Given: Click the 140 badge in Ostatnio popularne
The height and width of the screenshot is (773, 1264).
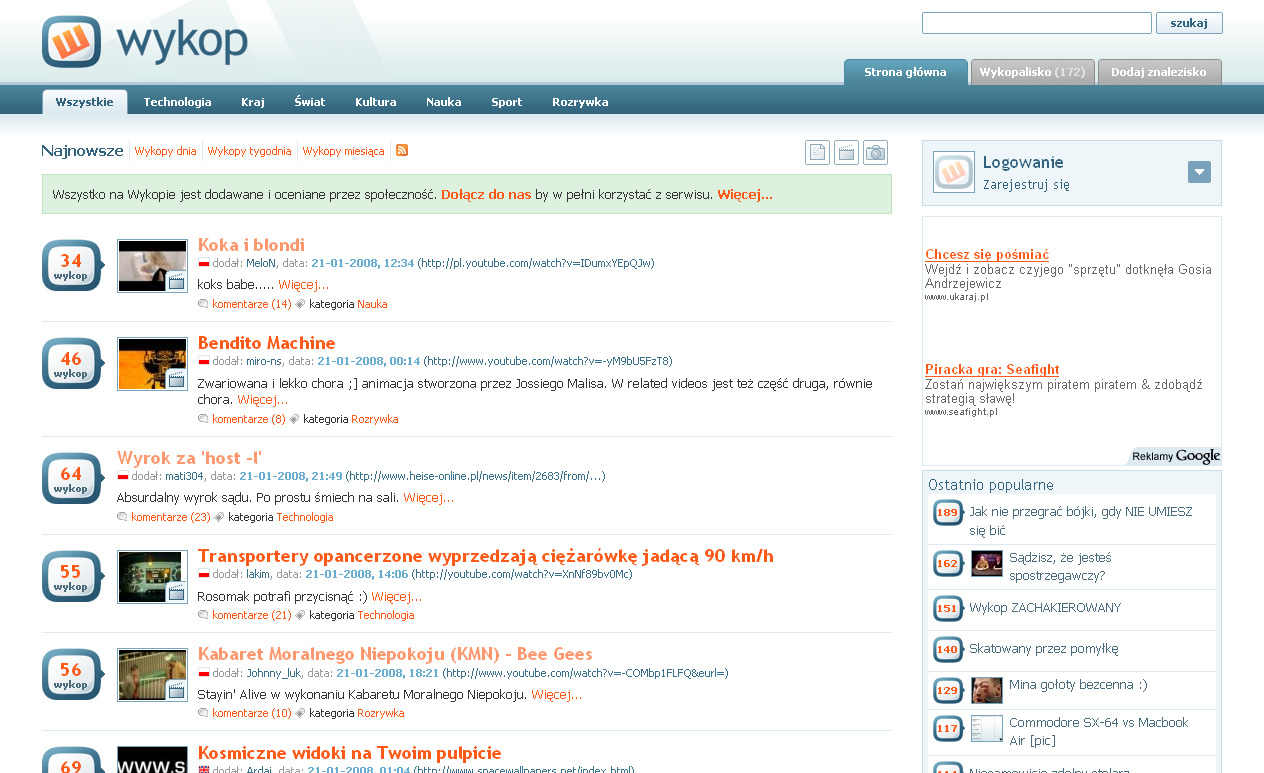Looking at the screenshot, I should tap(947, 650).
